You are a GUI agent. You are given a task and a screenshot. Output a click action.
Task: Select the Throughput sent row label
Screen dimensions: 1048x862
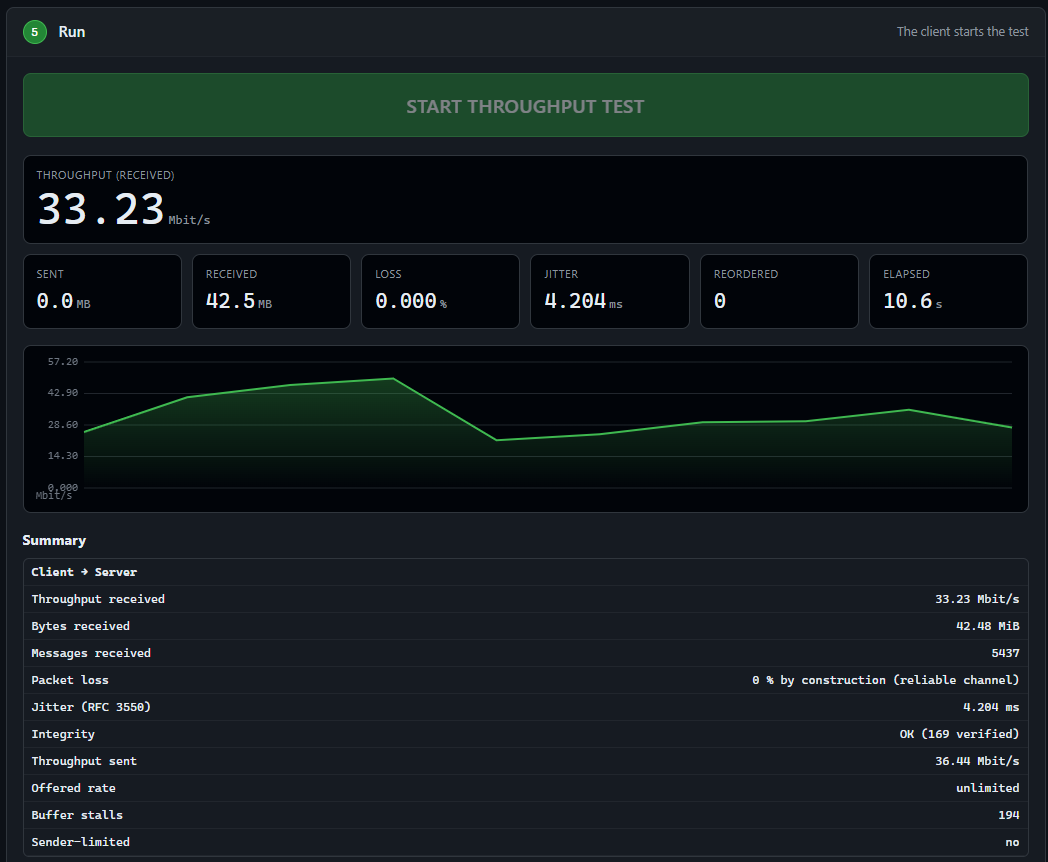click(84, 761)
